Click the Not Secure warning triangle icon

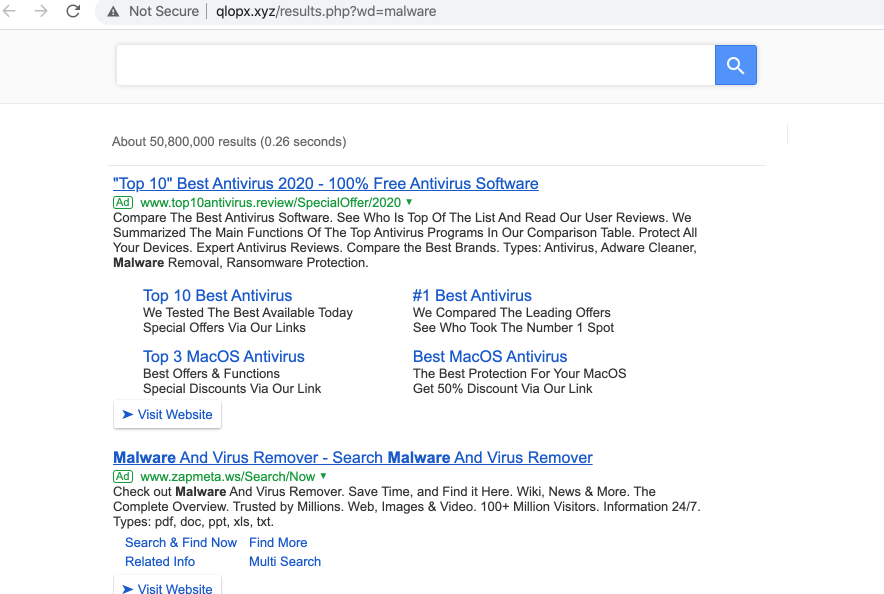112,12
